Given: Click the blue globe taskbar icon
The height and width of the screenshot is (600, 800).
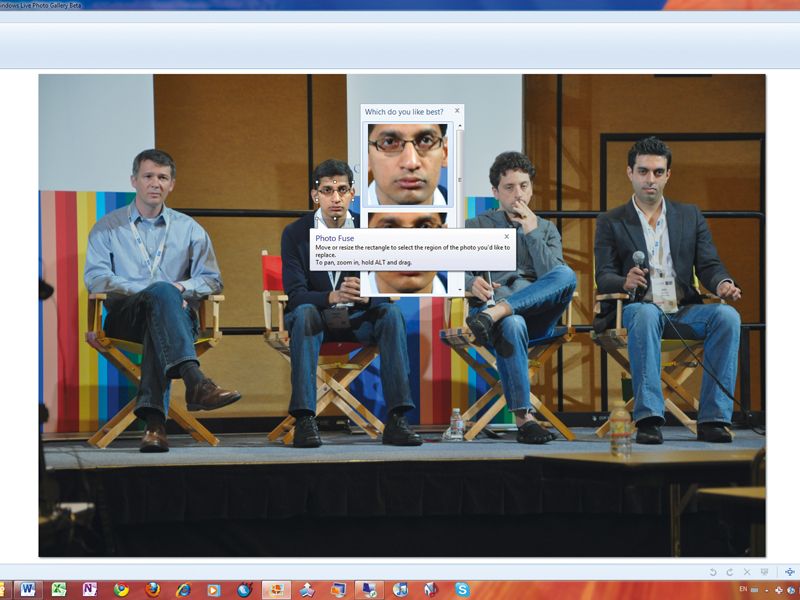Looking at the screenshot, I should (245, 590).
